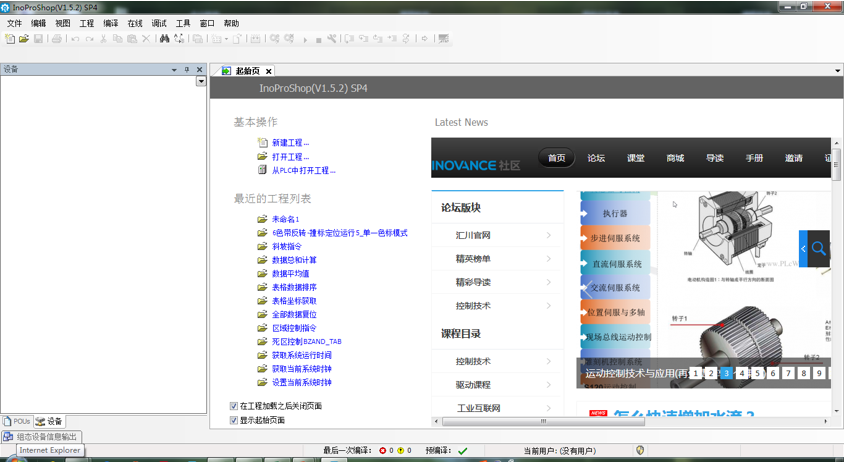The width and height of the screenshot is (844, 465).
Task: Click the Replace toolbar icon
Action: [x=179, y=39]
